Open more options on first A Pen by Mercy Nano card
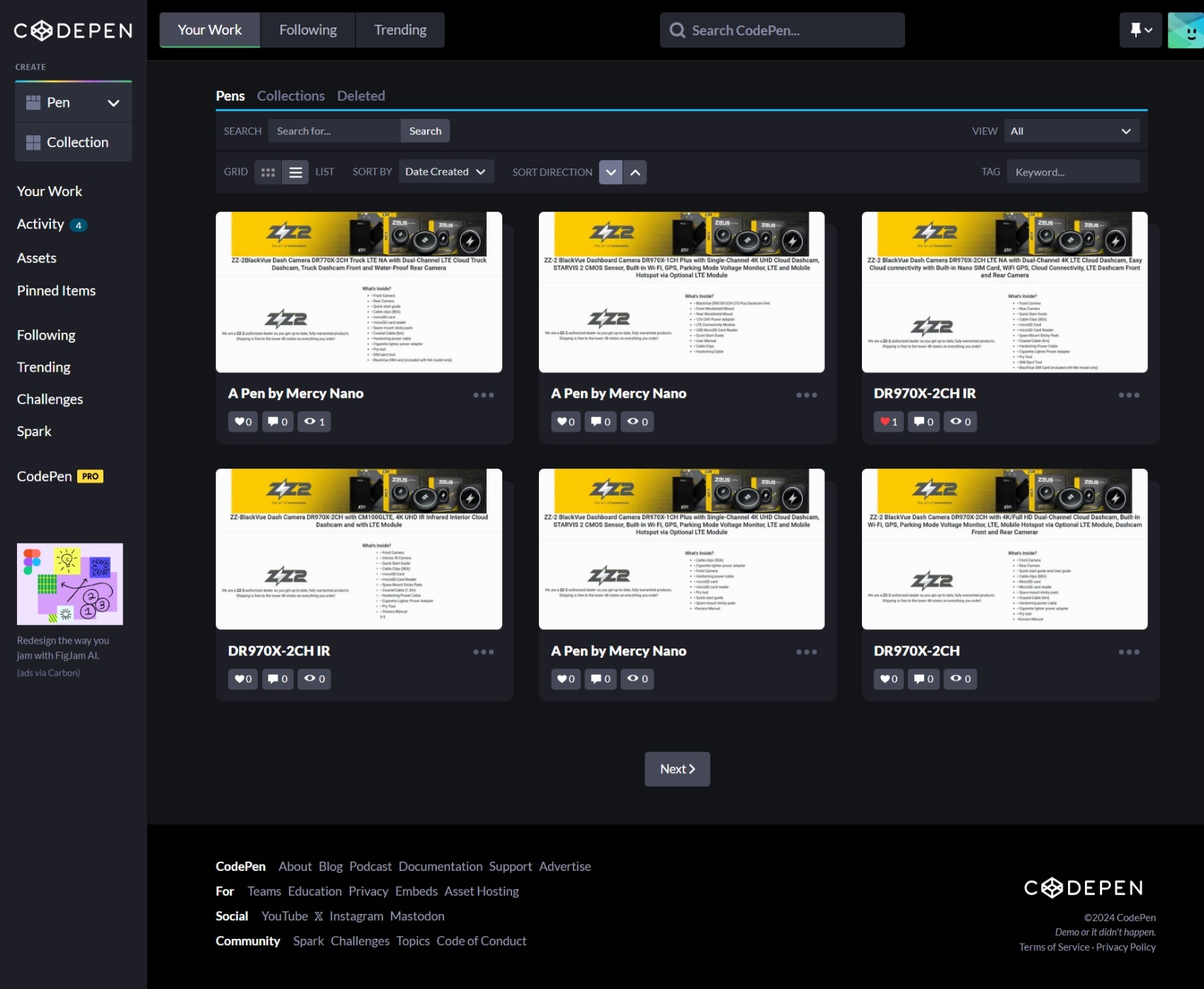 pos(484,395)
